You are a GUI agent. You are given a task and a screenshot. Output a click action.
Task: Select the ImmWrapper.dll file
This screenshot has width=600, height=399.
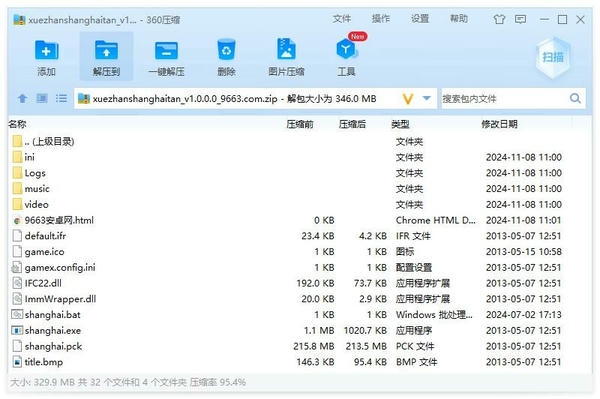(x=300, y=299)
